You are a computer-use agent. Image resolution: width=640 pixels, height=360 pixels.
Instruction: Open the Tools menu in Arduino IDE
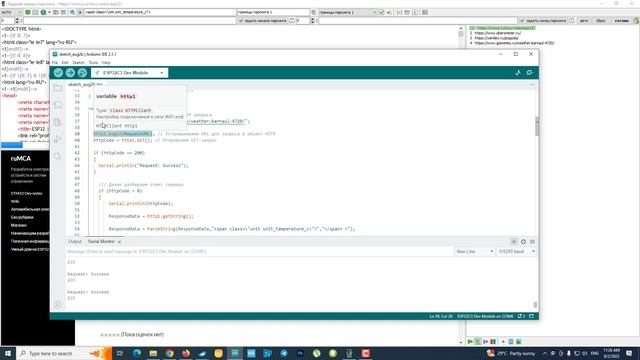tap(93, 62)
